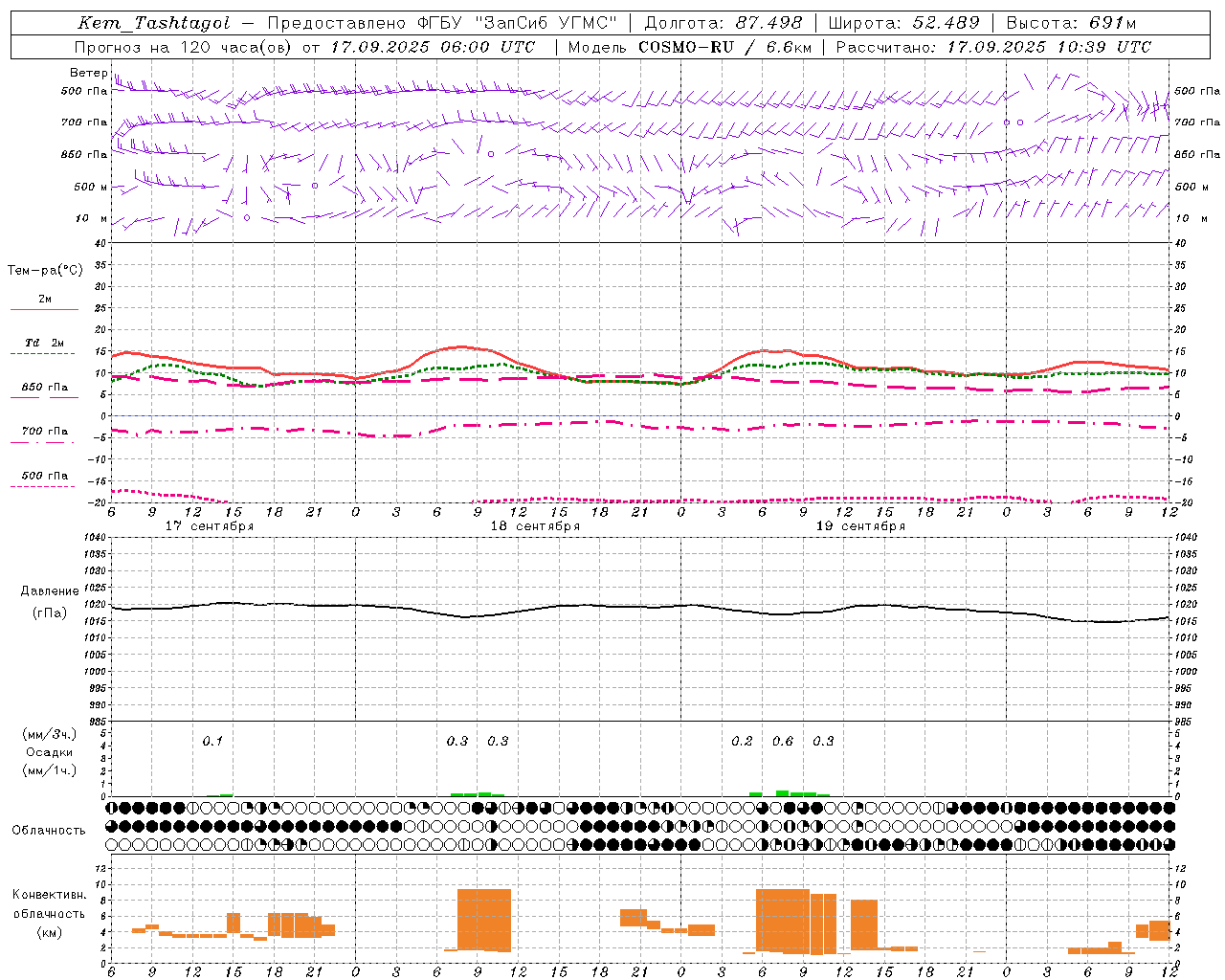
Task: Click the "Td 2м" dew point legend entry
Action: [44, 343]
